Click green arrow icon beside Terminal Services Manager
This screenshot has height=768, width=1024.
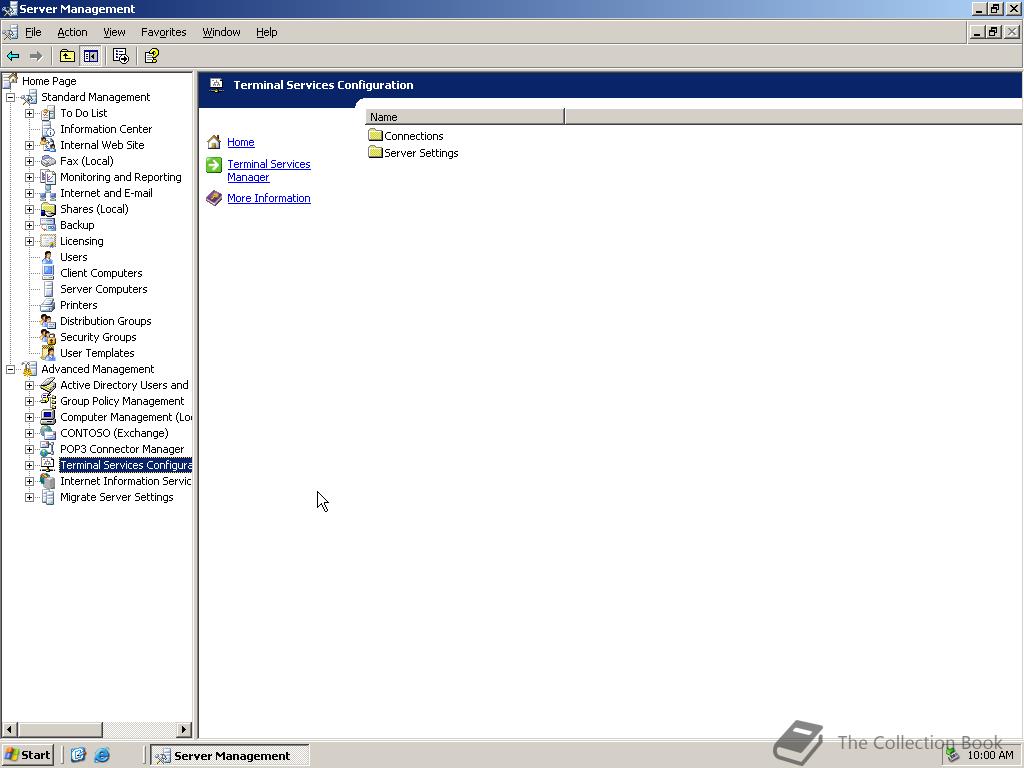[x=214, y=165]
